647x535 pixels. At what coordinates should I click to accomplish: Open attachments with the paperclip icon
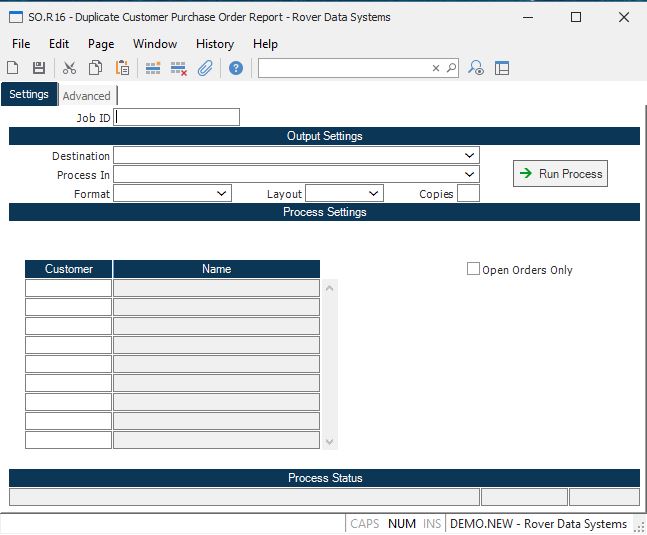(x=205, y=68)
